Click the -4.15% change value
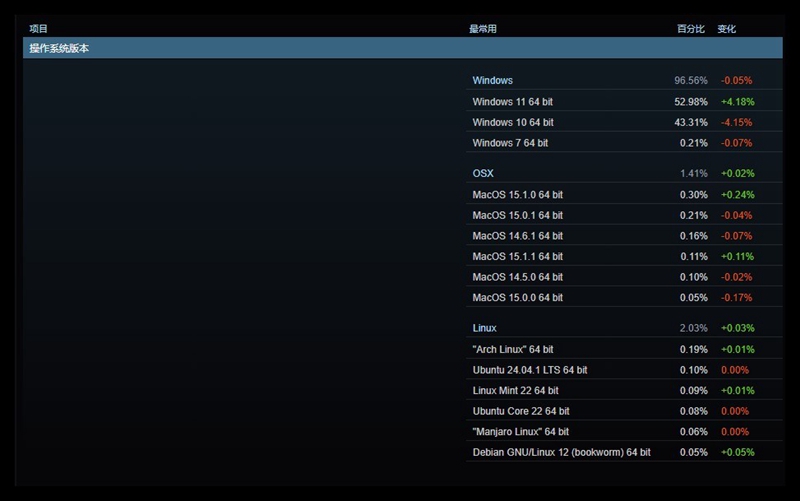The height and width of the screenshot is (501, 800). (x=736, y=122)
